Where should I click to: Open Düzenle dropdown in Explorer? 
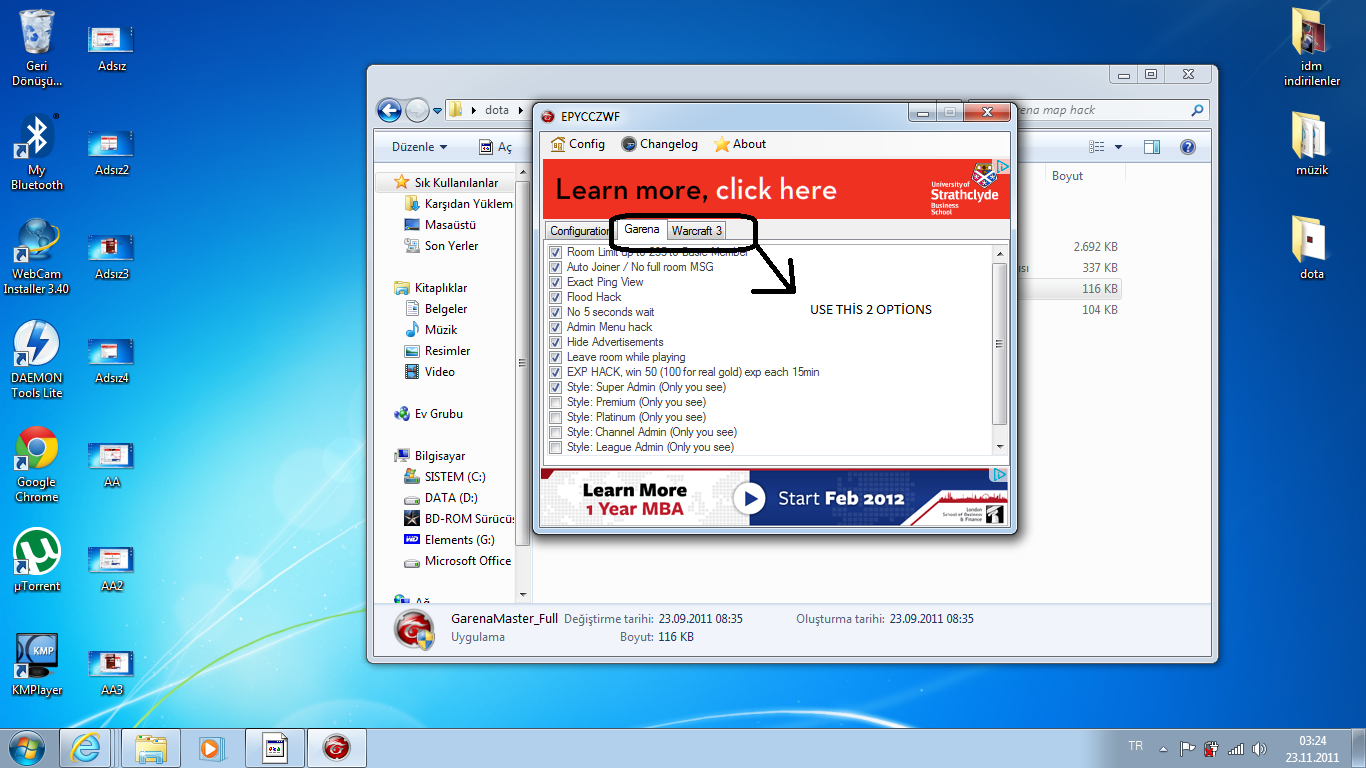pos(420,147)
